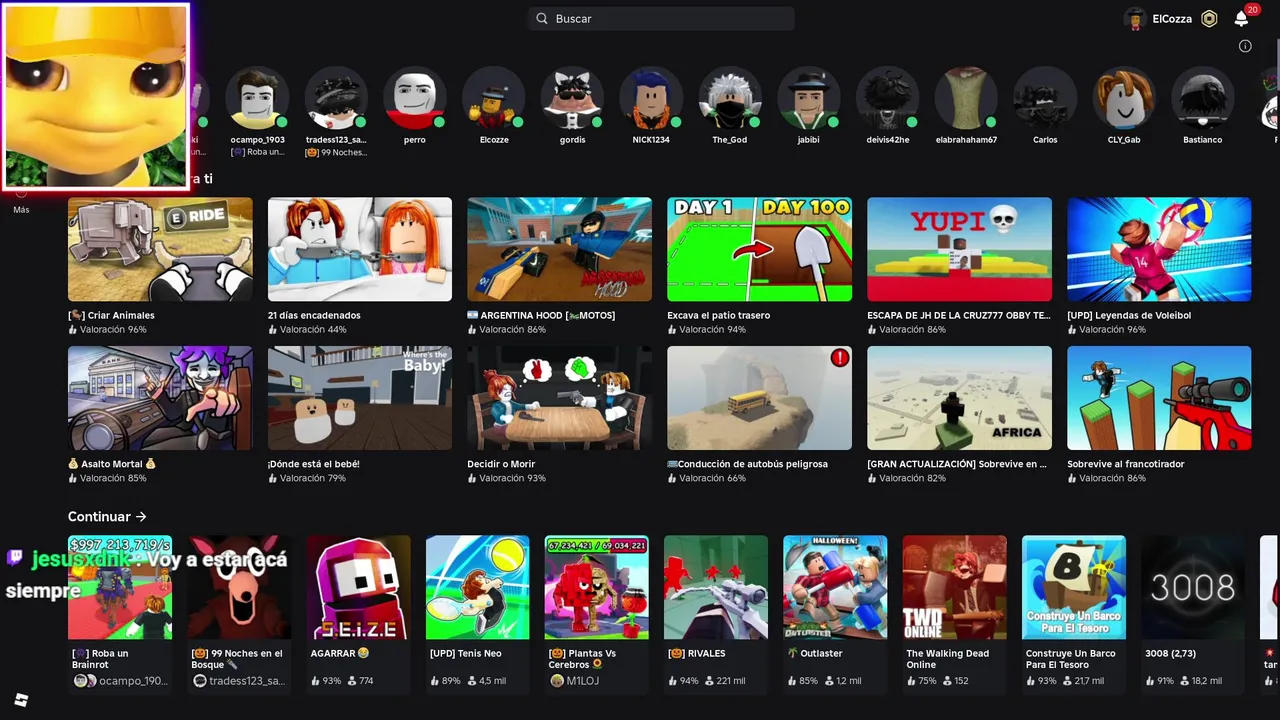Click ocampo_190... friend label under Roba un Brainrot

(x=134, y=681)
